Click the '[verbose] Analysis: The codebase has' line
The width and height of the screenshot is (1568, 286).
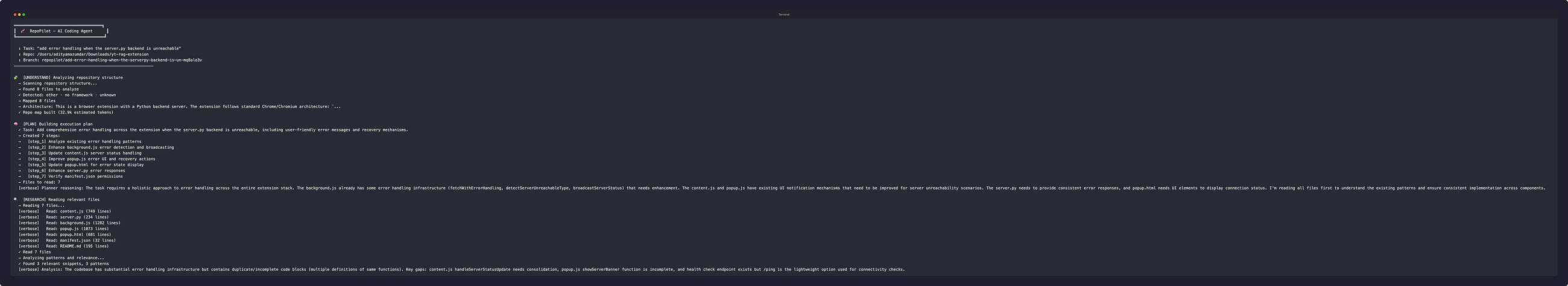pyautogui.click(x=461, y=270)
